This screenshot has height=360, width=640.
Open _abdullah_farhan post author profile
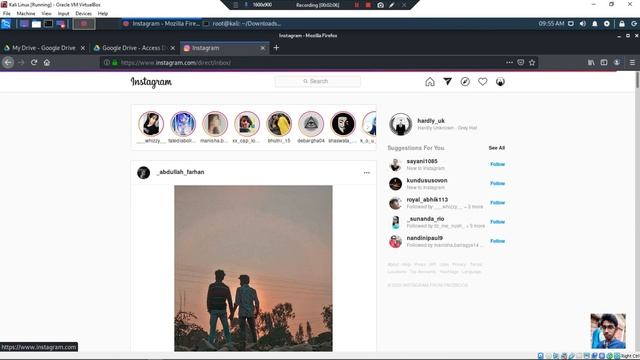[x=180, y=172]
